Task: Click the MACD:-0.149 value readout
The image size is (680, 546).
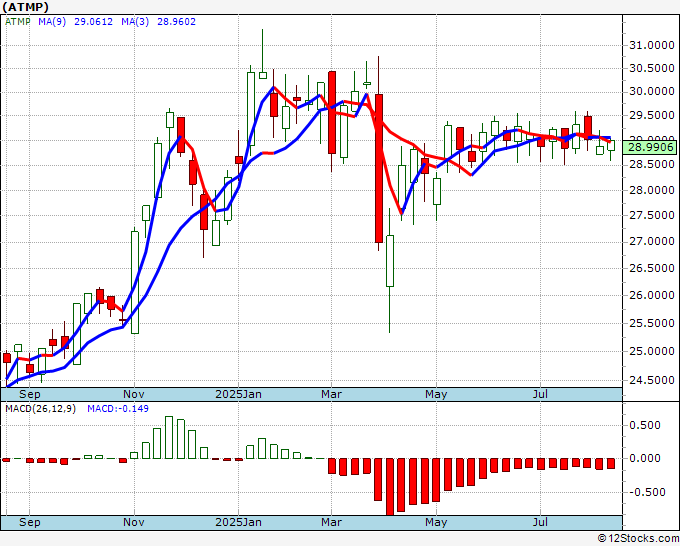Action: coord(118,409)
